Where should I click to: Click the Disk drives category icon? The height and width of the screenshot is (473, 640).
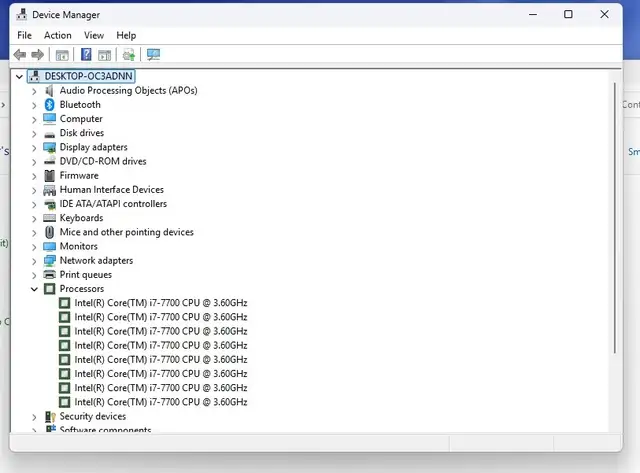point(49,134)
